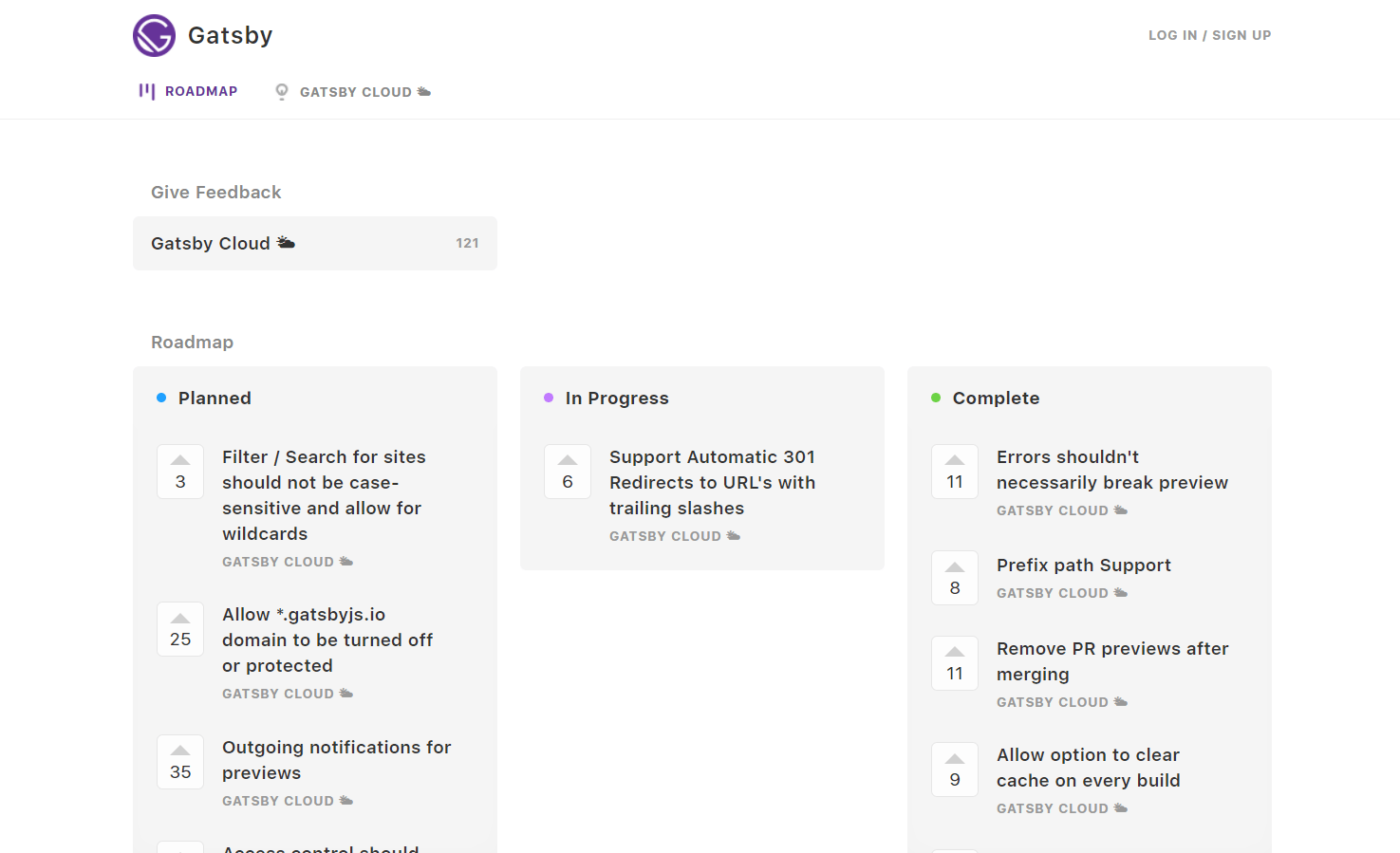Click the Gatsby brand name text
Image resolution: width=1400 pixels, height=853 pixels.
click(x=231, y=36)
